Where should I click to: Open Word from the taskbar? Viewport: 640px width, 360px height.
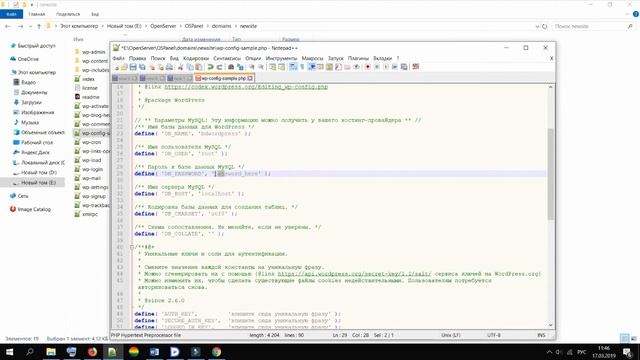click(154, 351)
